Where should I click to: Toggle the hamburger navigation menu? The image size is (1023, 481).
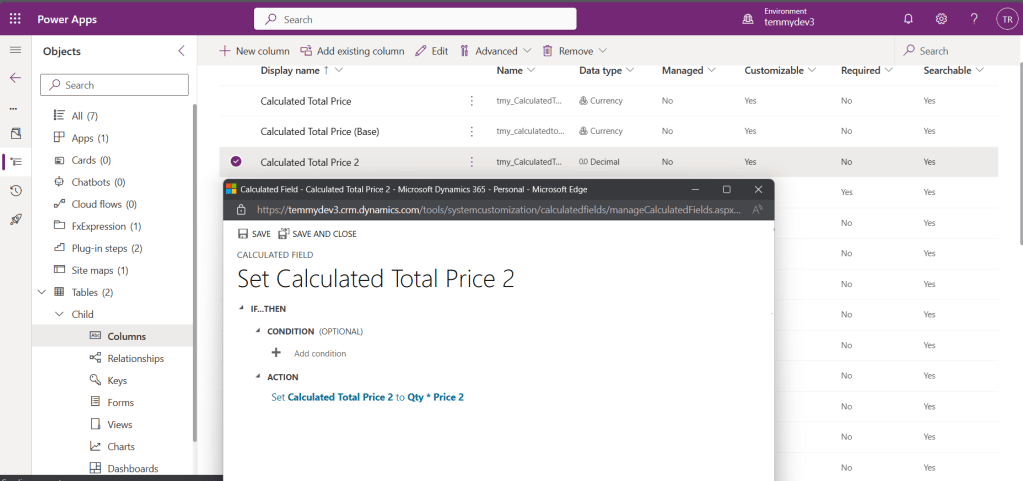[16, 50]
